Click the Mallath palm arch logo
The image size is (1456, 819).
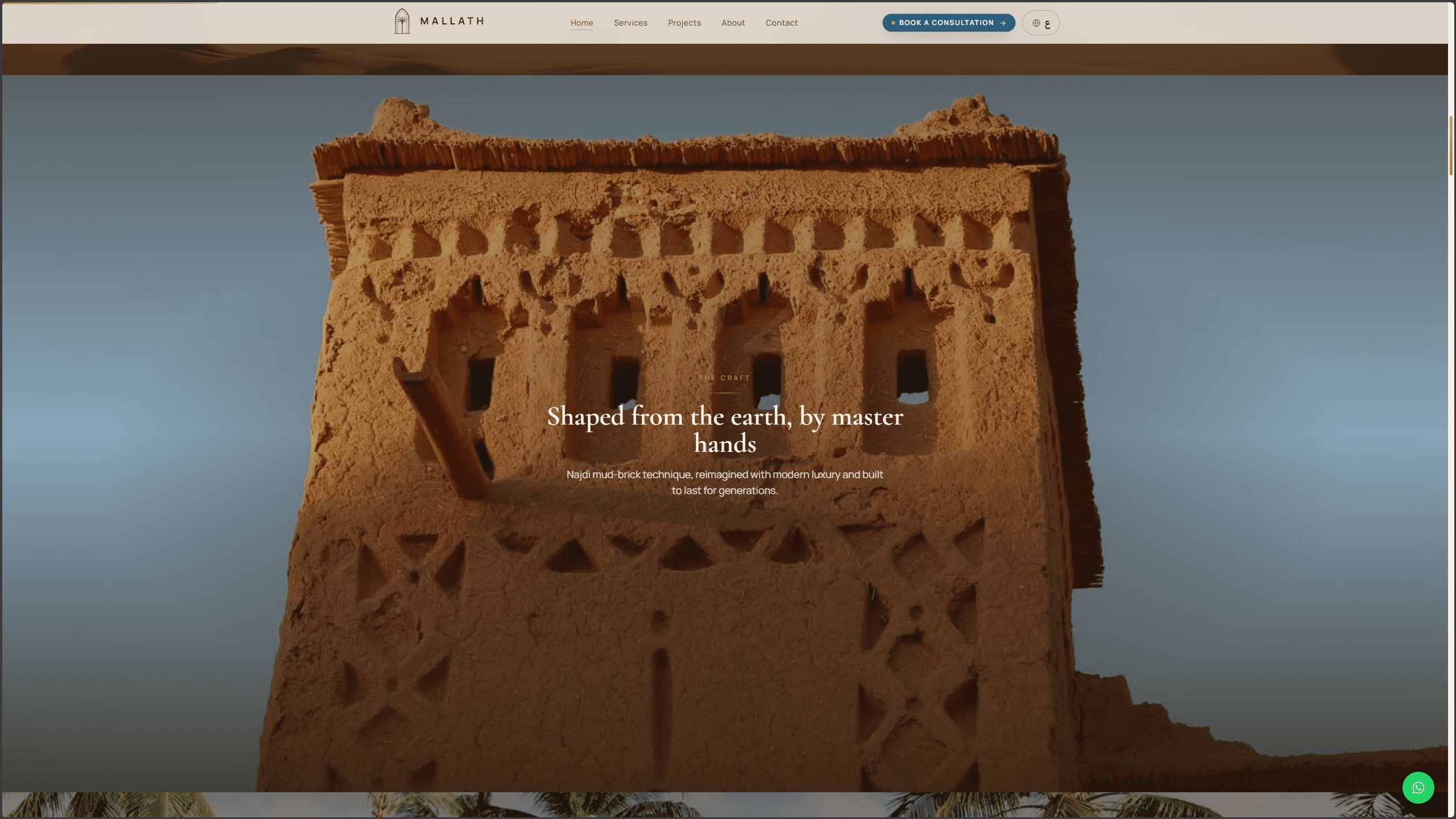coord(402,22)
